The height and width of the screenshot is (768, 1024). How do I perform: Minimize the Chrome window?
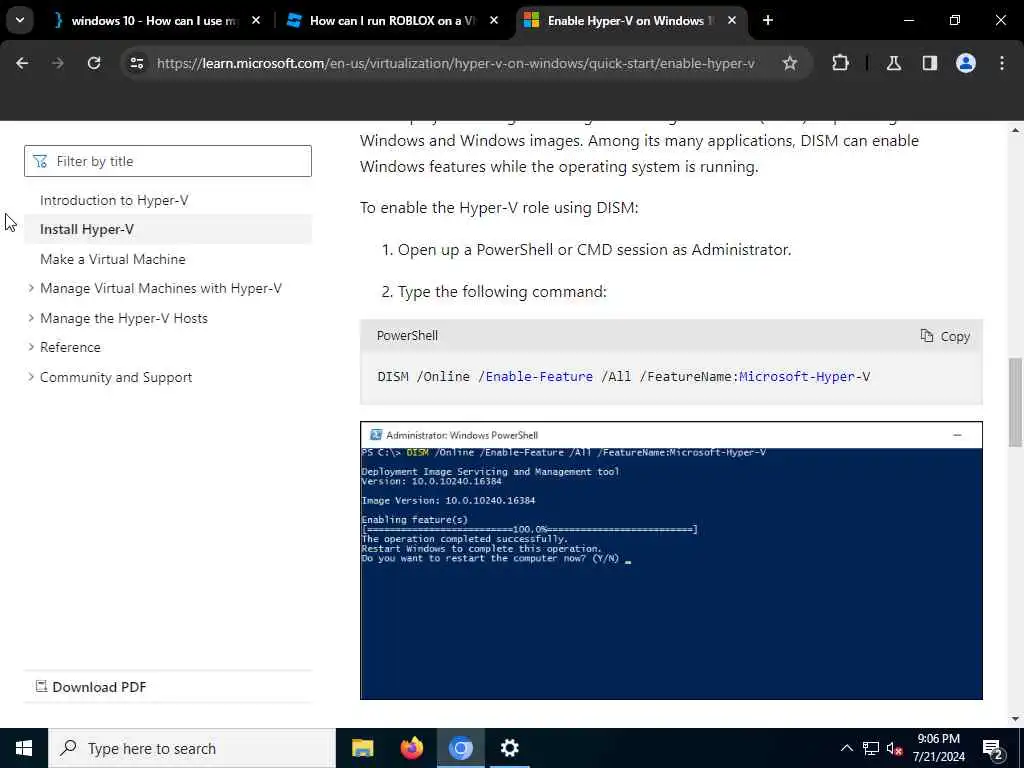(909, 20)
